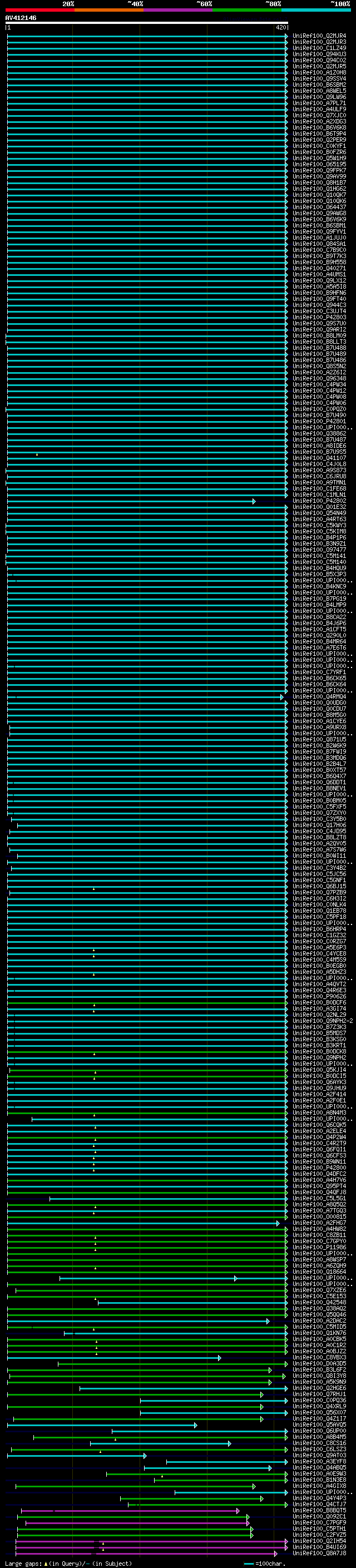356x1568 pixels.
Task: Click label UniRef100_B8BQT5
Action: 319,1510
